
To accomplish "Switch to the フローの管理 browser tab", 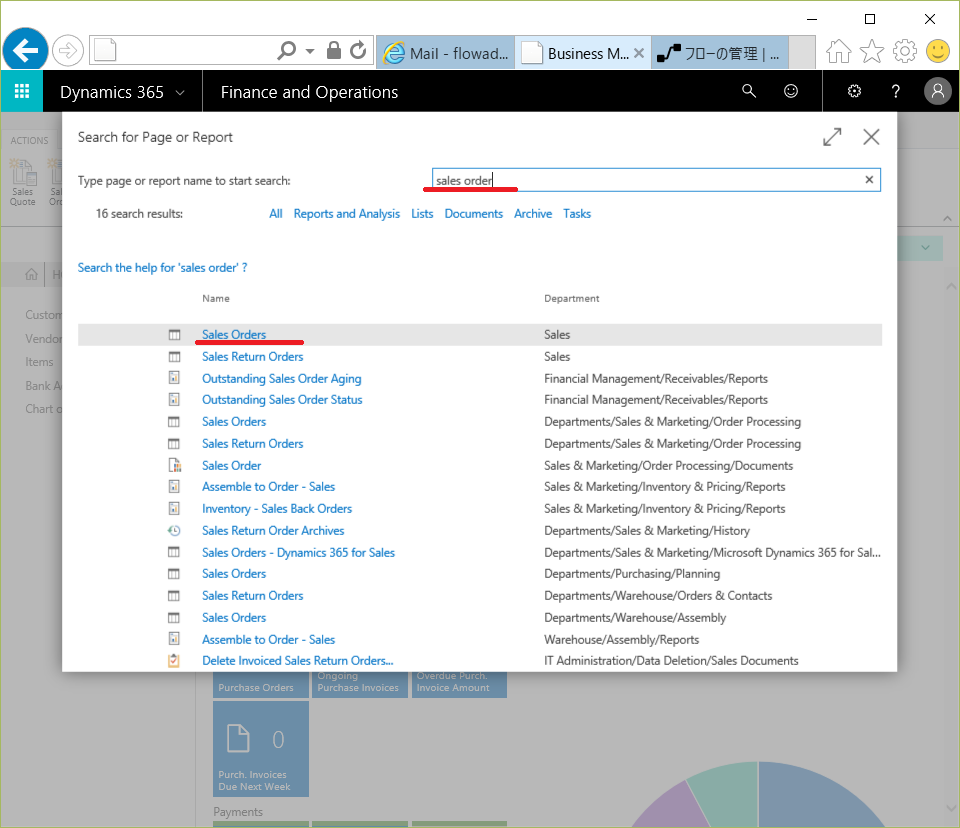I will point(719,53).
